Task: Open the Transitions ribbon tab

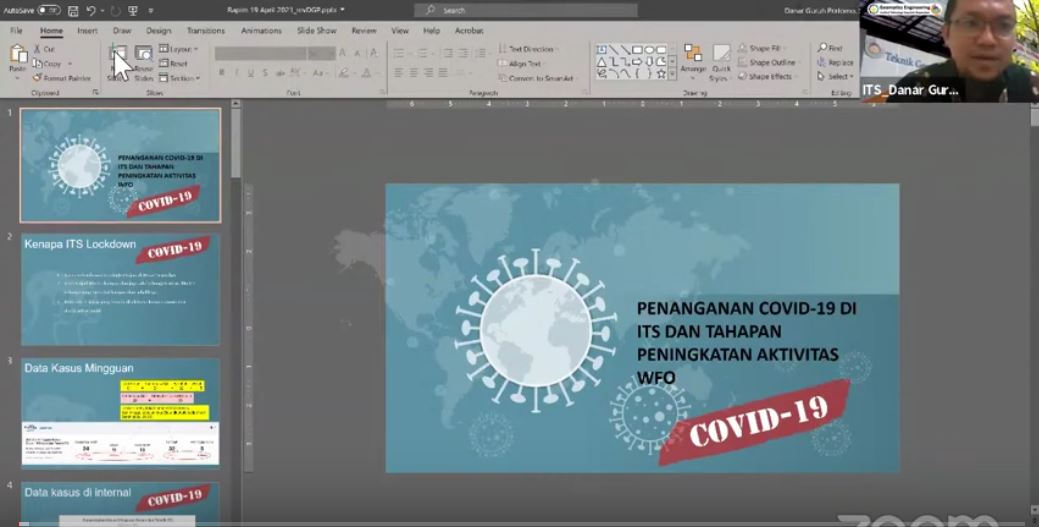Action: (x=205, y=30)
